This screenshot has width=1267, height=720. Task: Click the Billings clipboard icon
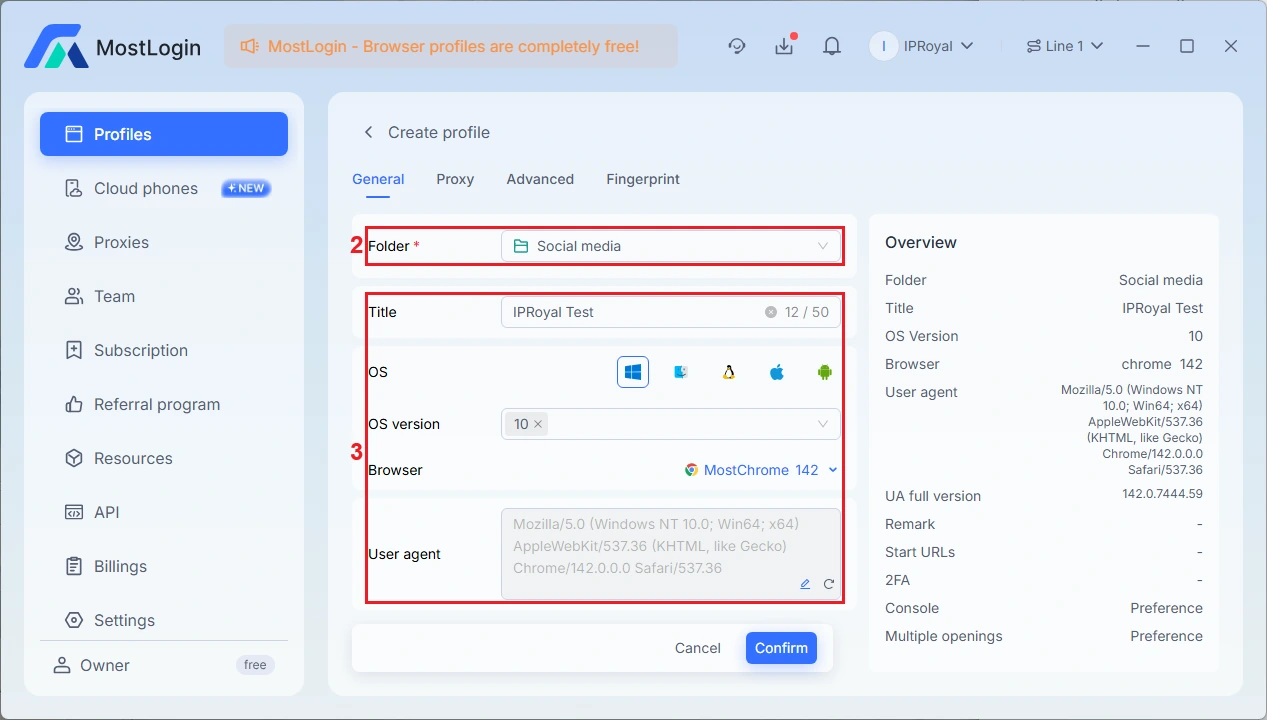click(73, 566)
